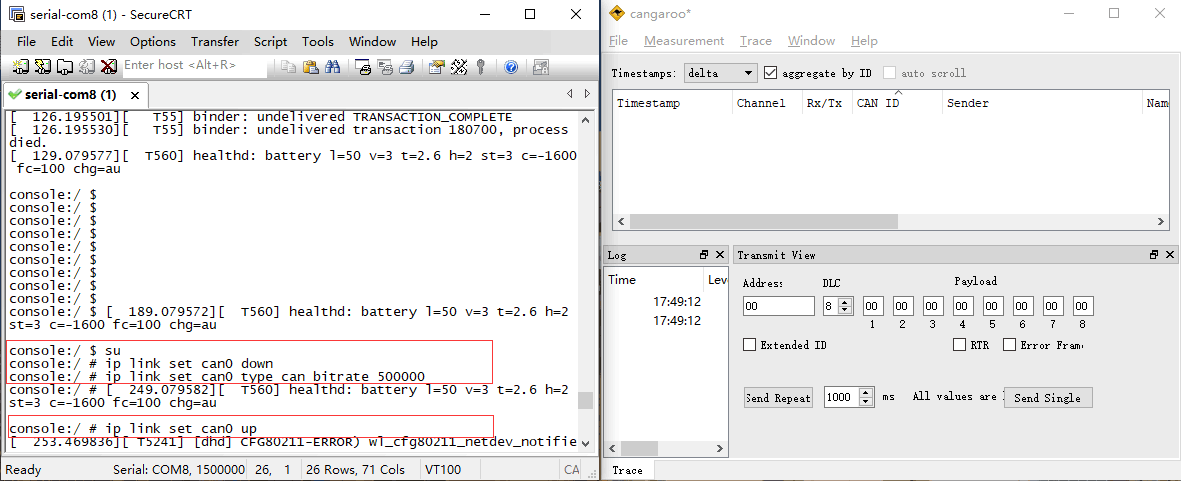Click the Quick Connect lightning icon

coord(43,67)
